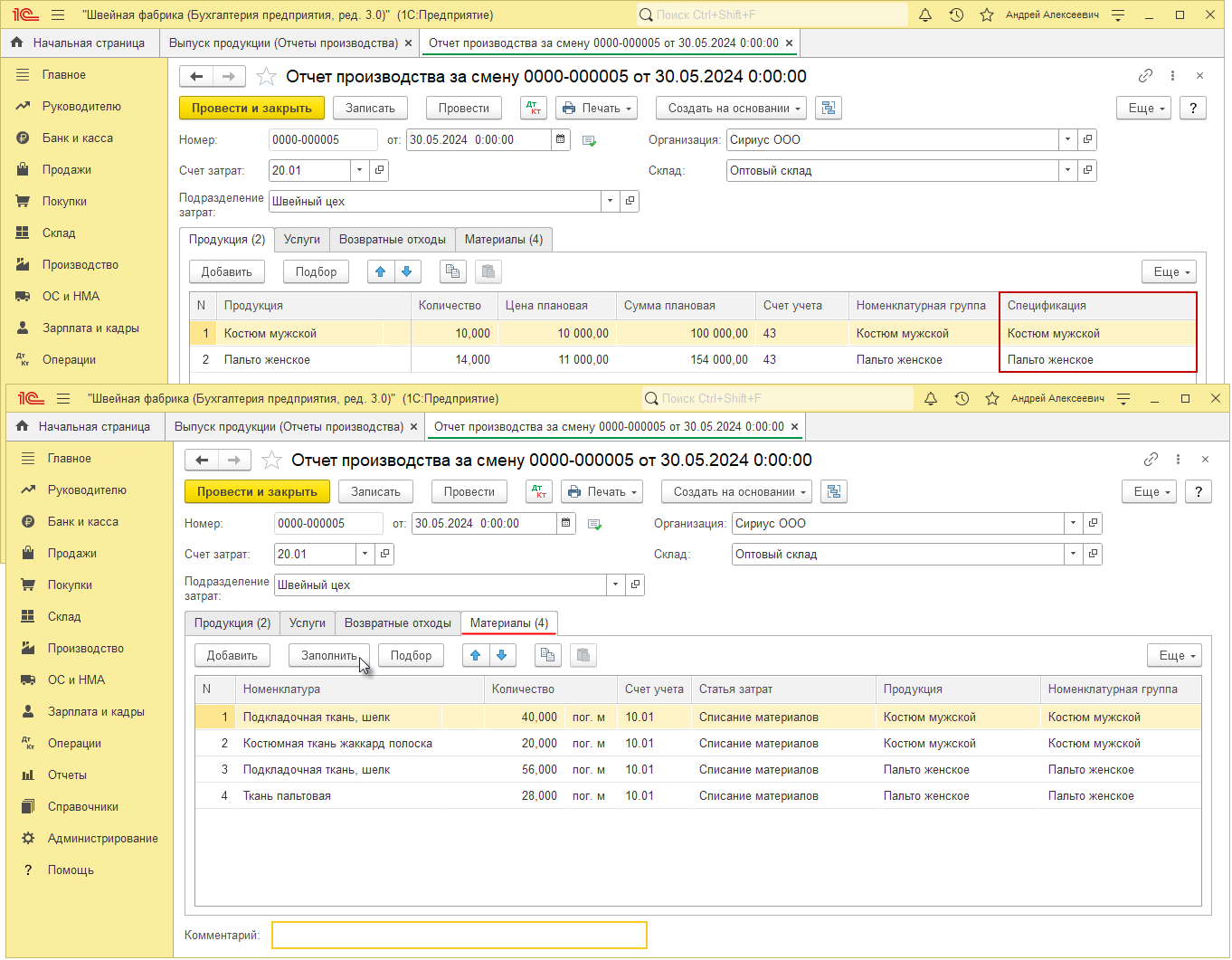This screenshot has height=960, width=1232.
Task: Click help question button in lower window
Action: pos(1199,491)
